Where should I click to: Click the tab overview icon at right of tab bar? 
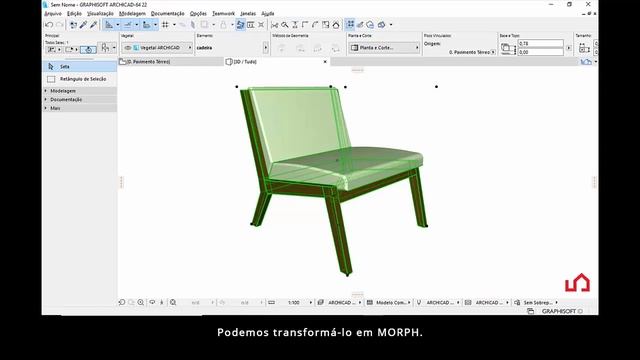[x=586, y=62]
